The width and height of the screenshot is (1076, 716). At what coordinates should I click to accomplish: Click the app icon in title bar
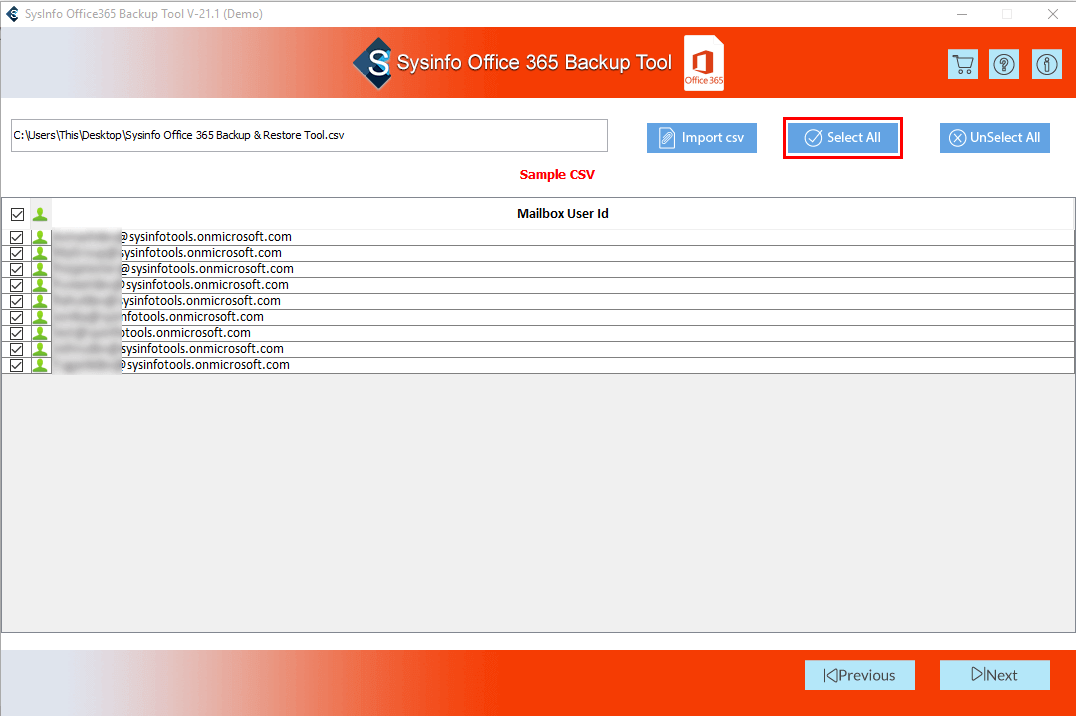pos(12,14)
